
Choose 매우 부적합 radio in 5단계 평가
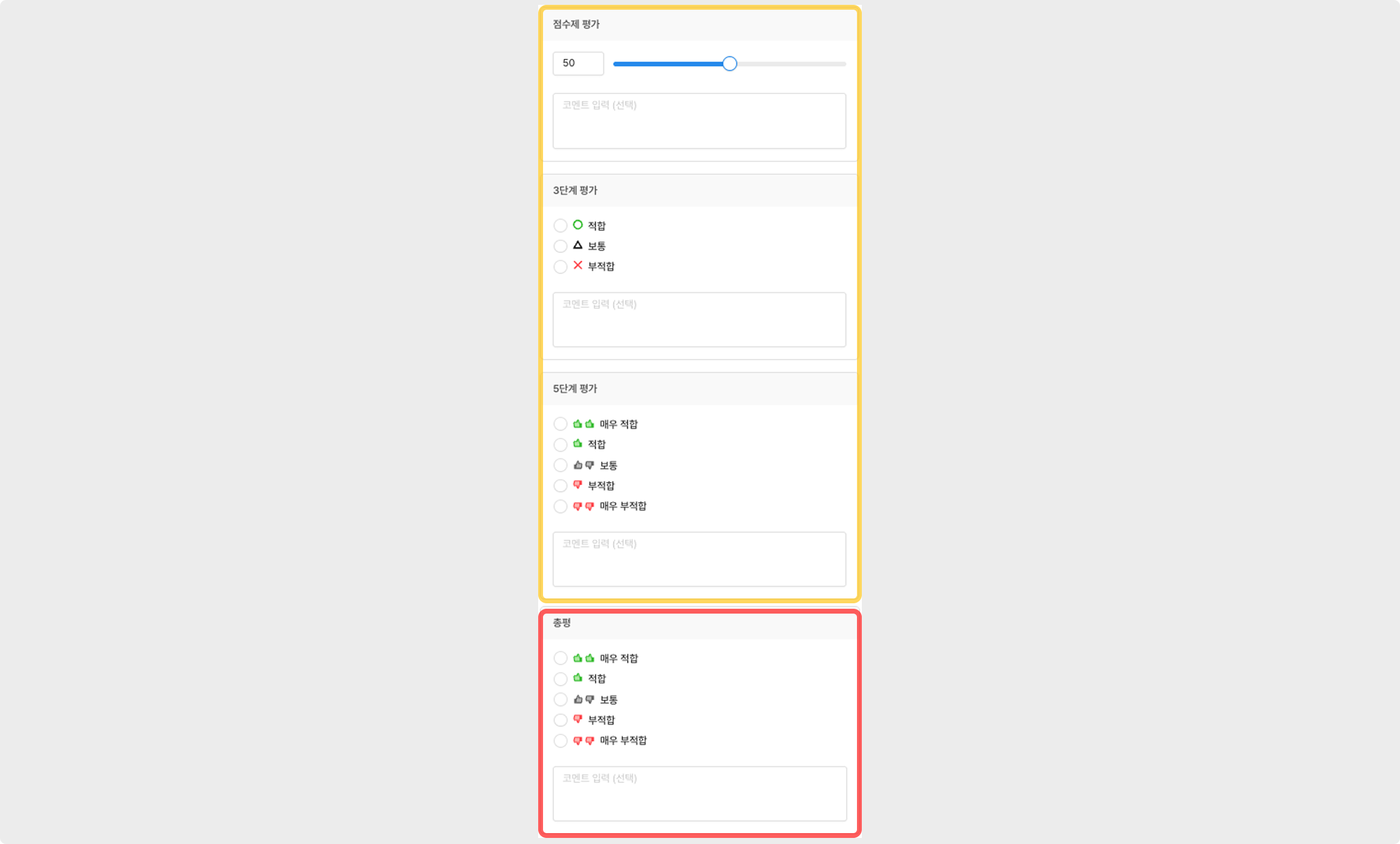pyautogui.click(x=561, y=506)
